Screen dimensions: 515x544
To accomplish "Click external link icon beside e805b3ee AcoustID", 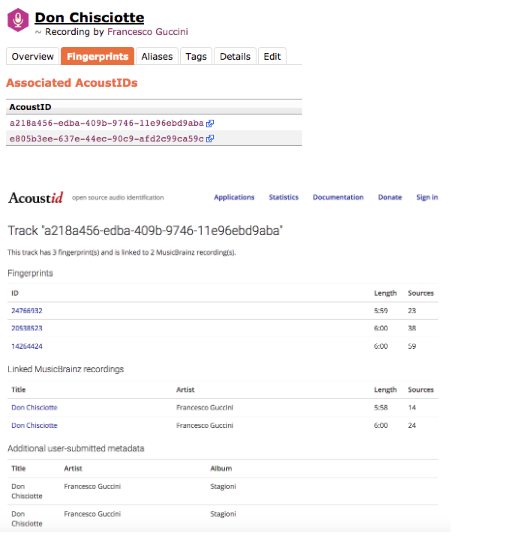I will tap(210, 139).
